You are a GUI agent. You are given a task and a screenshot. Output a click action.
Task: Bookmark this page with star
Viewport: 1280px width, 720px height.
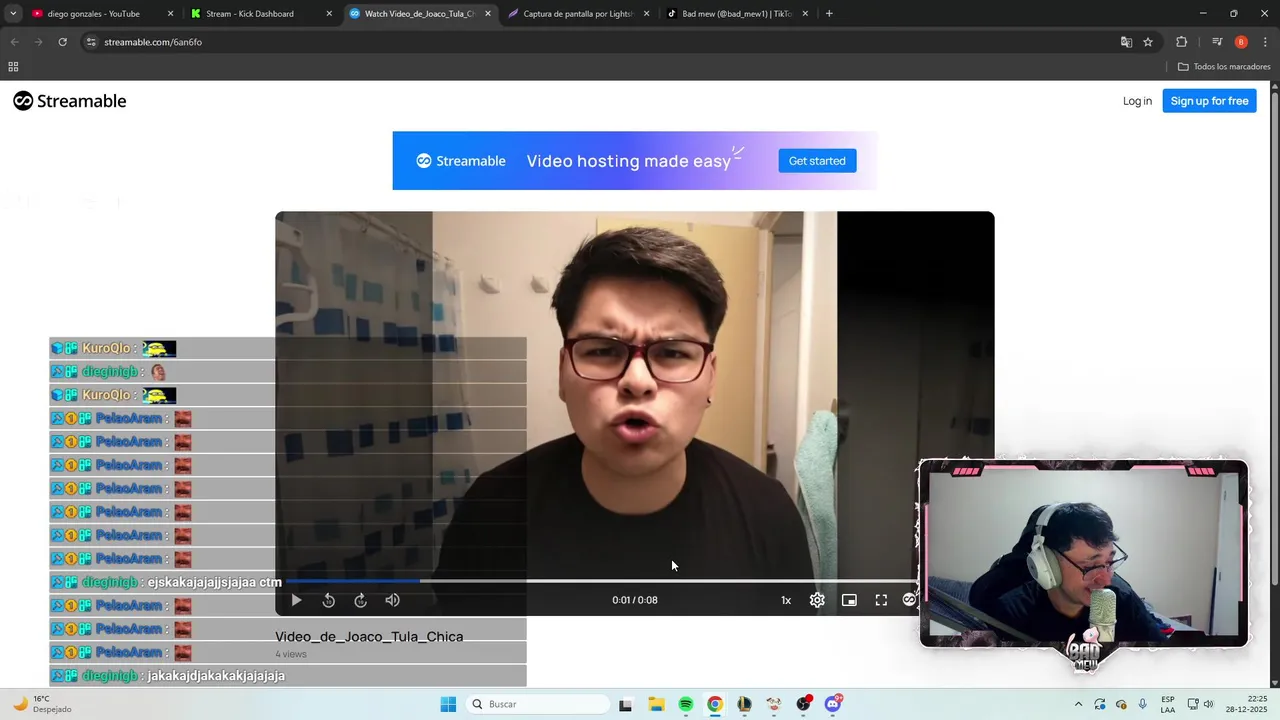point(1148,42)
